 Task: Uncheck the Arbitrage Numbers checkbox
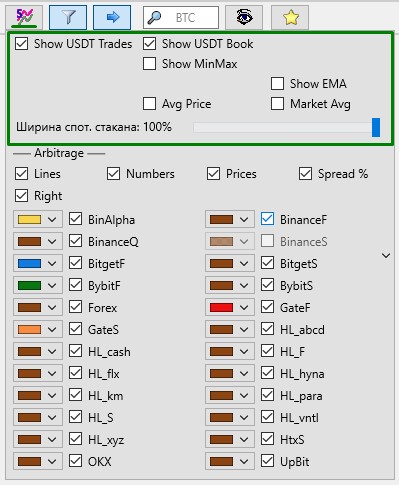pyautogui.click(x=113, y=174)
